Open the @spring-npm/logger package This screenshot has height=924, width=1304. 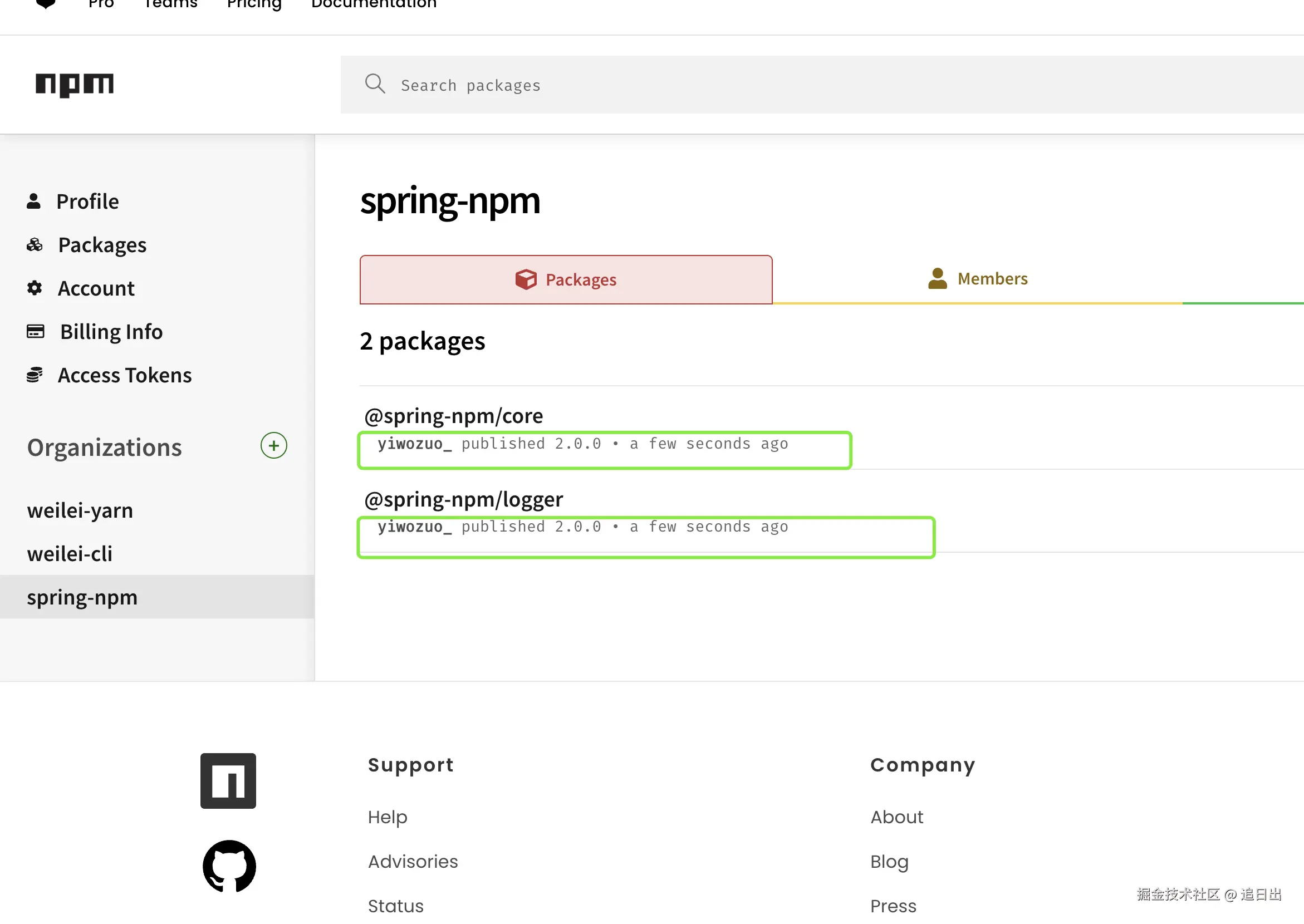coord(464,499)
